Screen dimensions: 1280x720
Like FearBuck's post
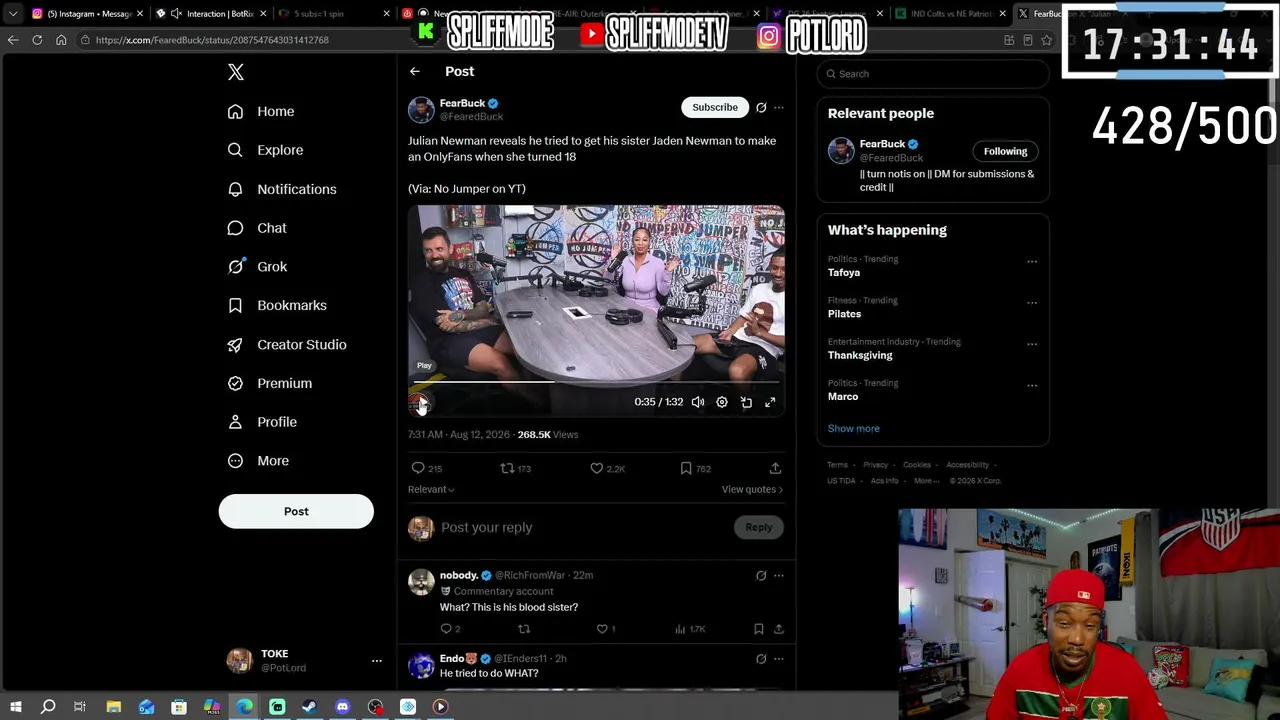[x=607, y=468]
